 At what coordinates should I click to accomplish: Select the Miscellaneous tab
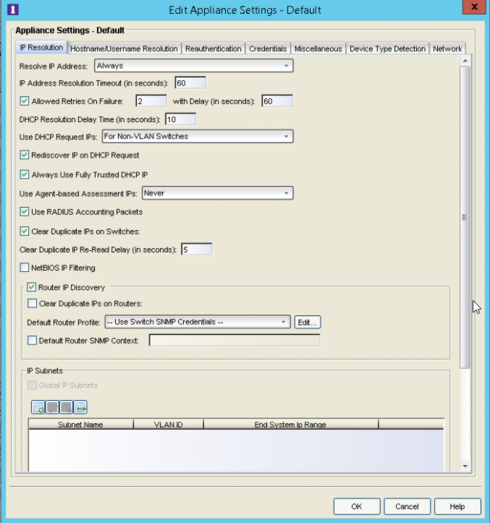pyautogui.click(x=318, y=49)
